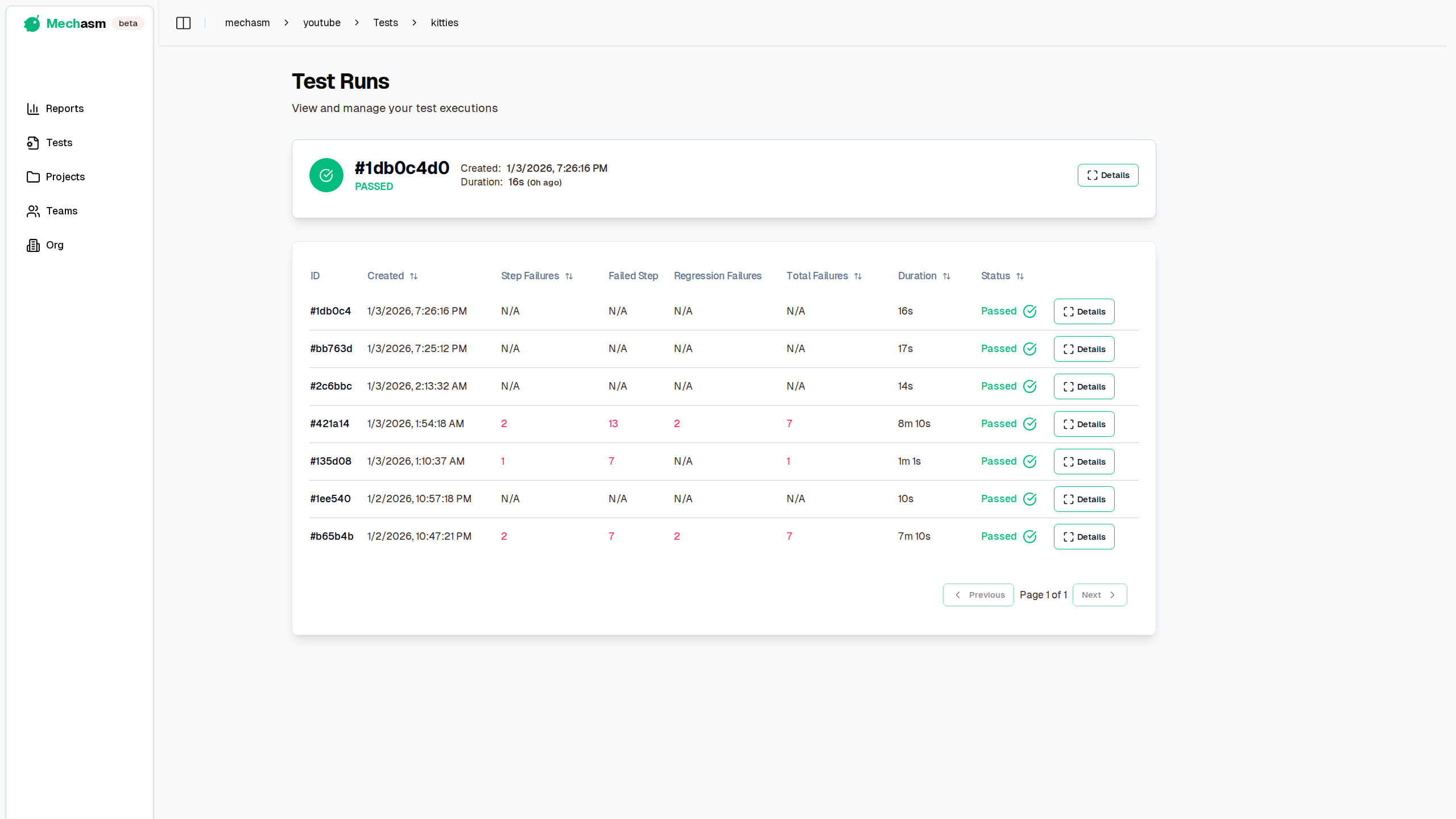Image resolution: width=1456 pixels, height=819 pixels.
Task: Go to youtube breadcrumb item
Action: pyautogui.click(x=321, y=23)
